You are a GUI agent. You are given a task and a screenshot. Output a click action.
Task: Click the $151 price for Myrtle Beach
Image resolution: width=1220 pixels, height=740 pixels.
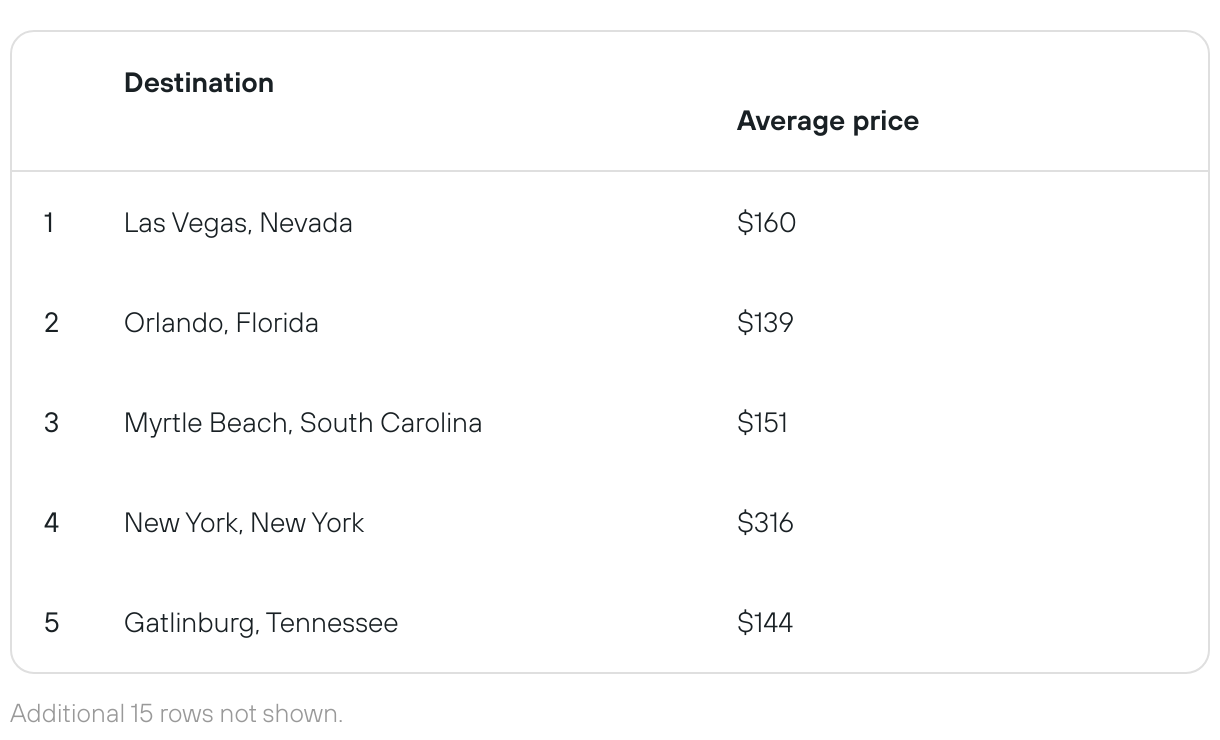pos(762,422)
